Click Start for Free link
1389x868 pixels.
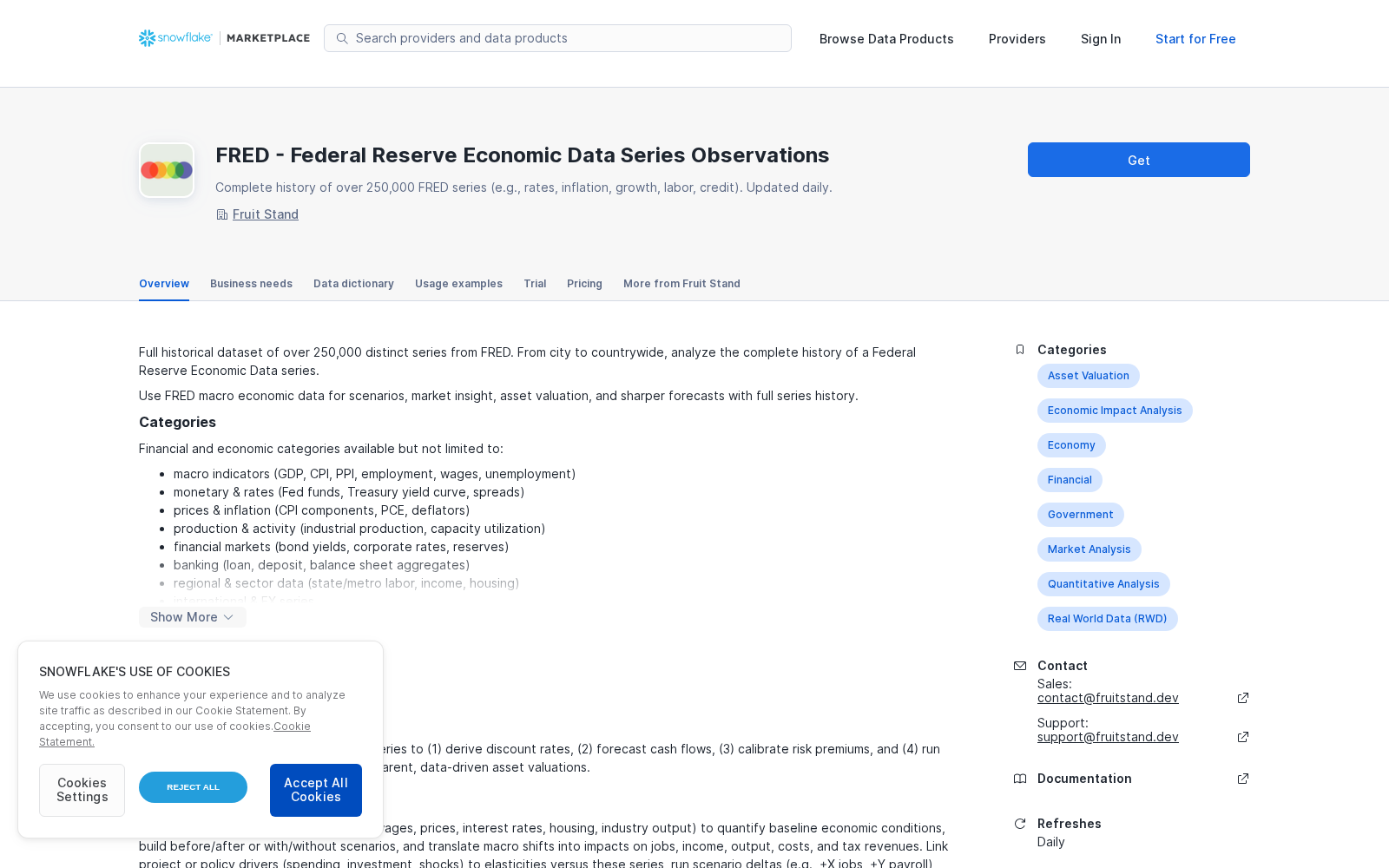click(x=1195, y=39)
